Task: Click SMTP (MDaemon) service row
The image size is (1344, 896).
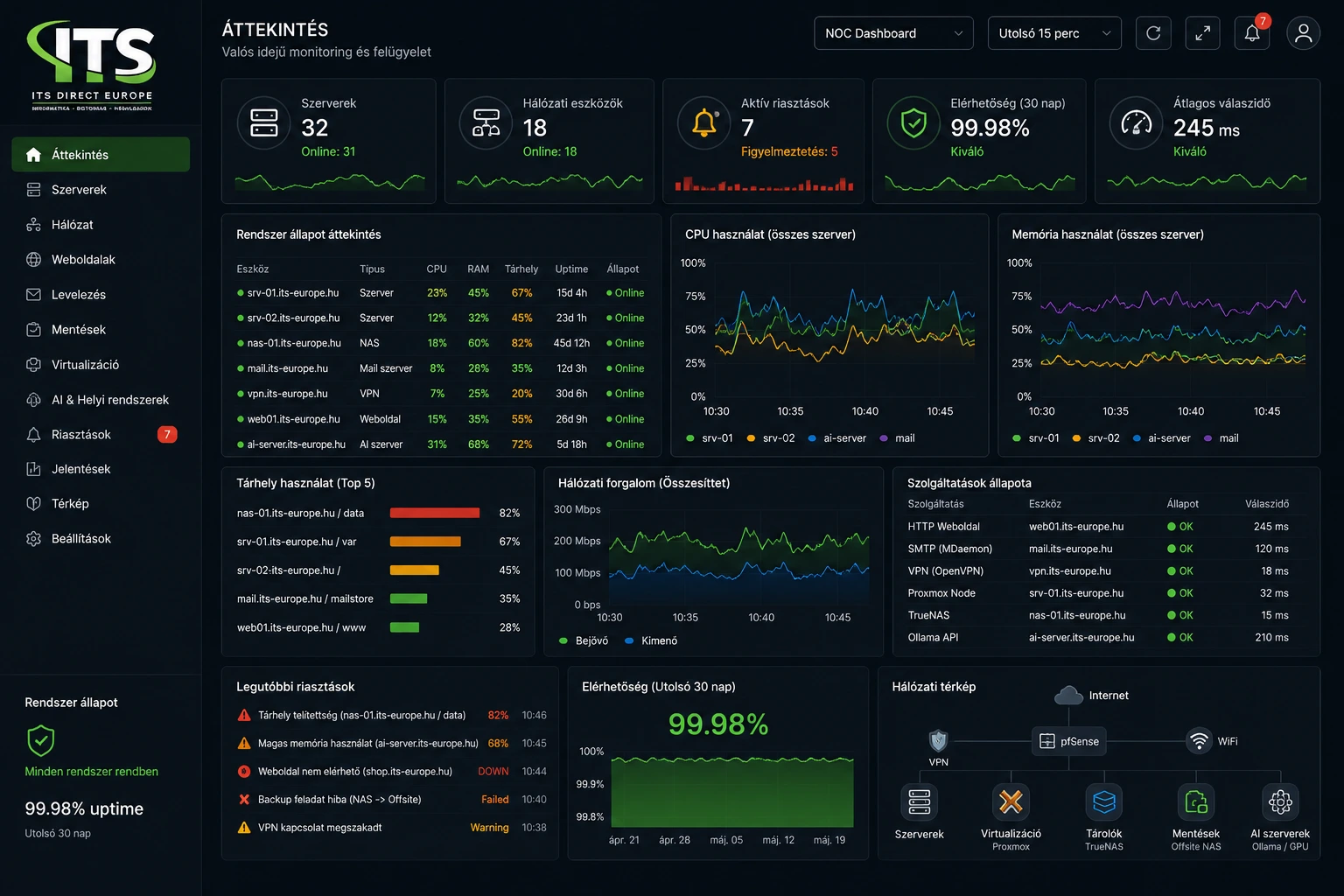Action: [1099, 549]
